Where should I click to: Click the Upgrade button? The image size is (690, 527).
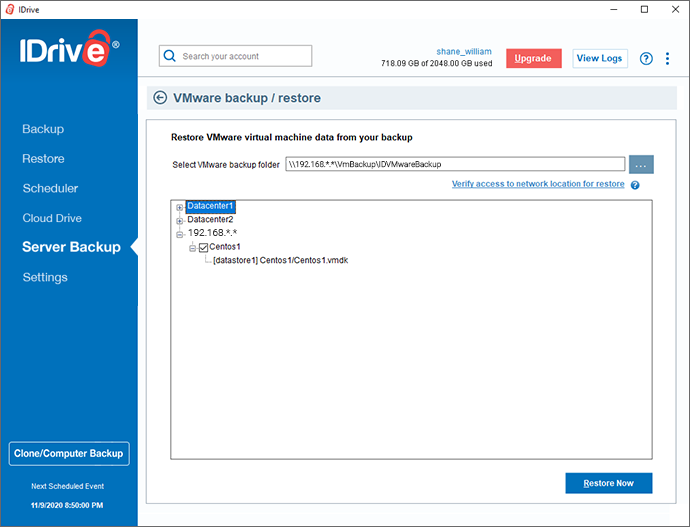pyautogui.click(x=533, y=59)
